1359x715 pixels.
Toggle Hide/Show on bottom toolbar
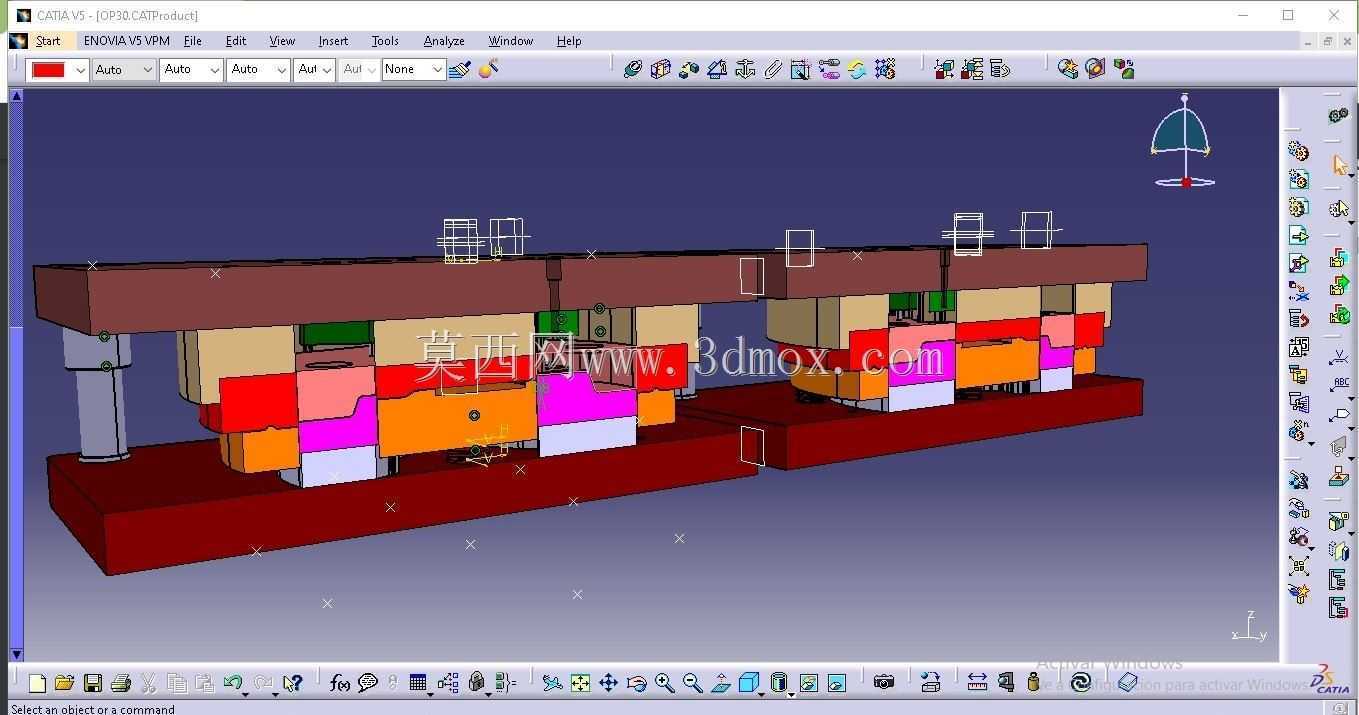[x=808, y=683]
